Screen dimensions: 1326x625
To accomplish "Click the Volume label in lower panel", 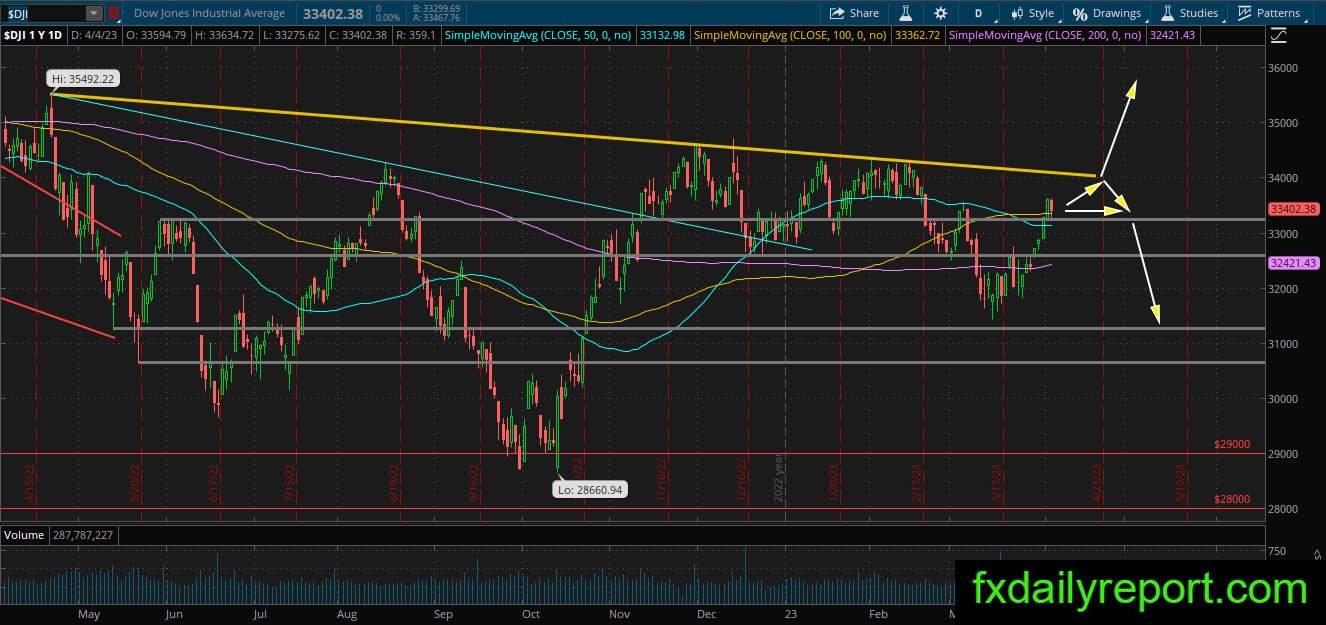I will pos(24,535).
